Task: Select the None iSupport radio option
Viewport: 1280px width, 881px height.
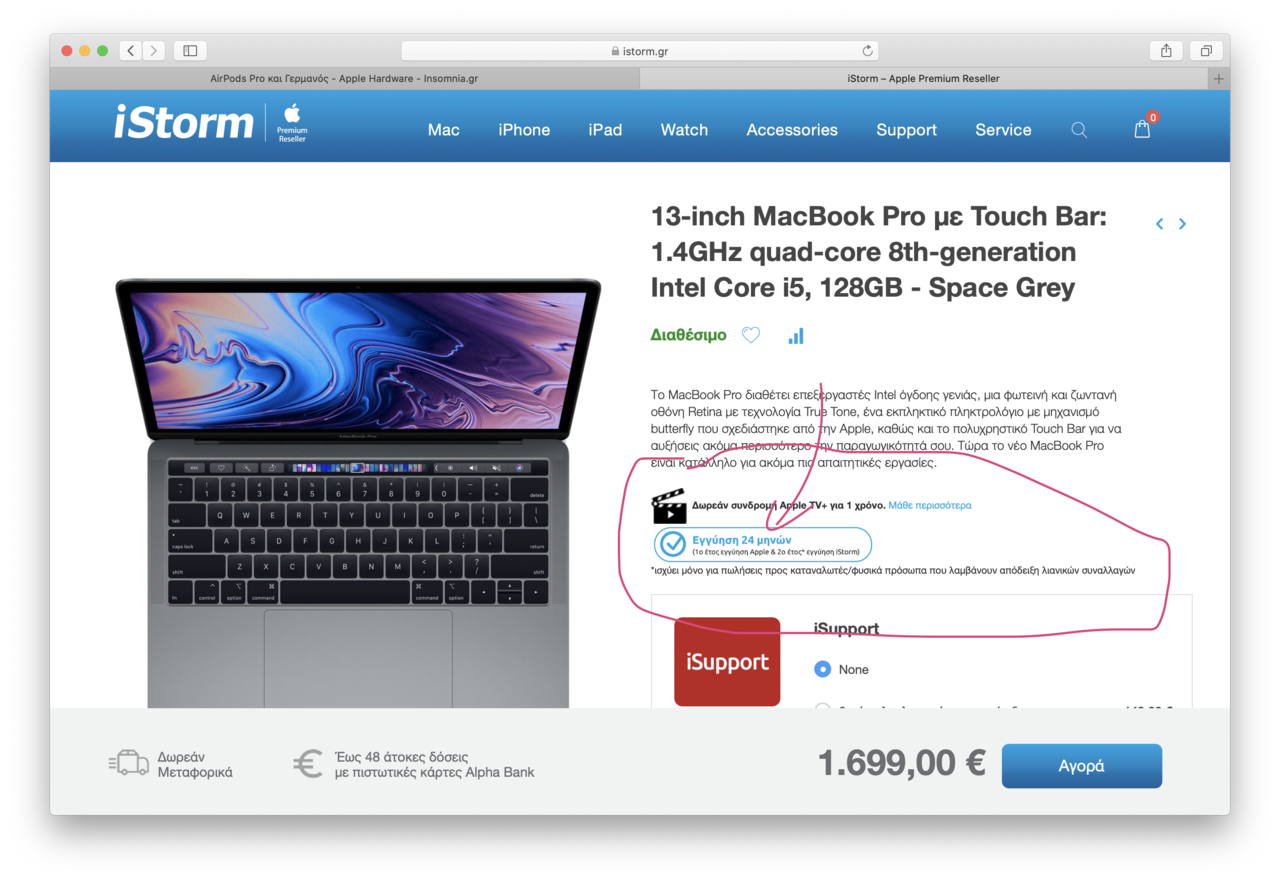Action: [823, 669]
